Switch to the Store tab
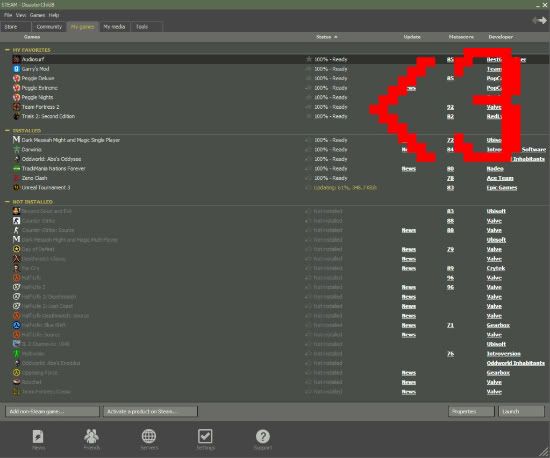Image resolution: width=550 pixels, height=458 pixels. pos(16,27)
